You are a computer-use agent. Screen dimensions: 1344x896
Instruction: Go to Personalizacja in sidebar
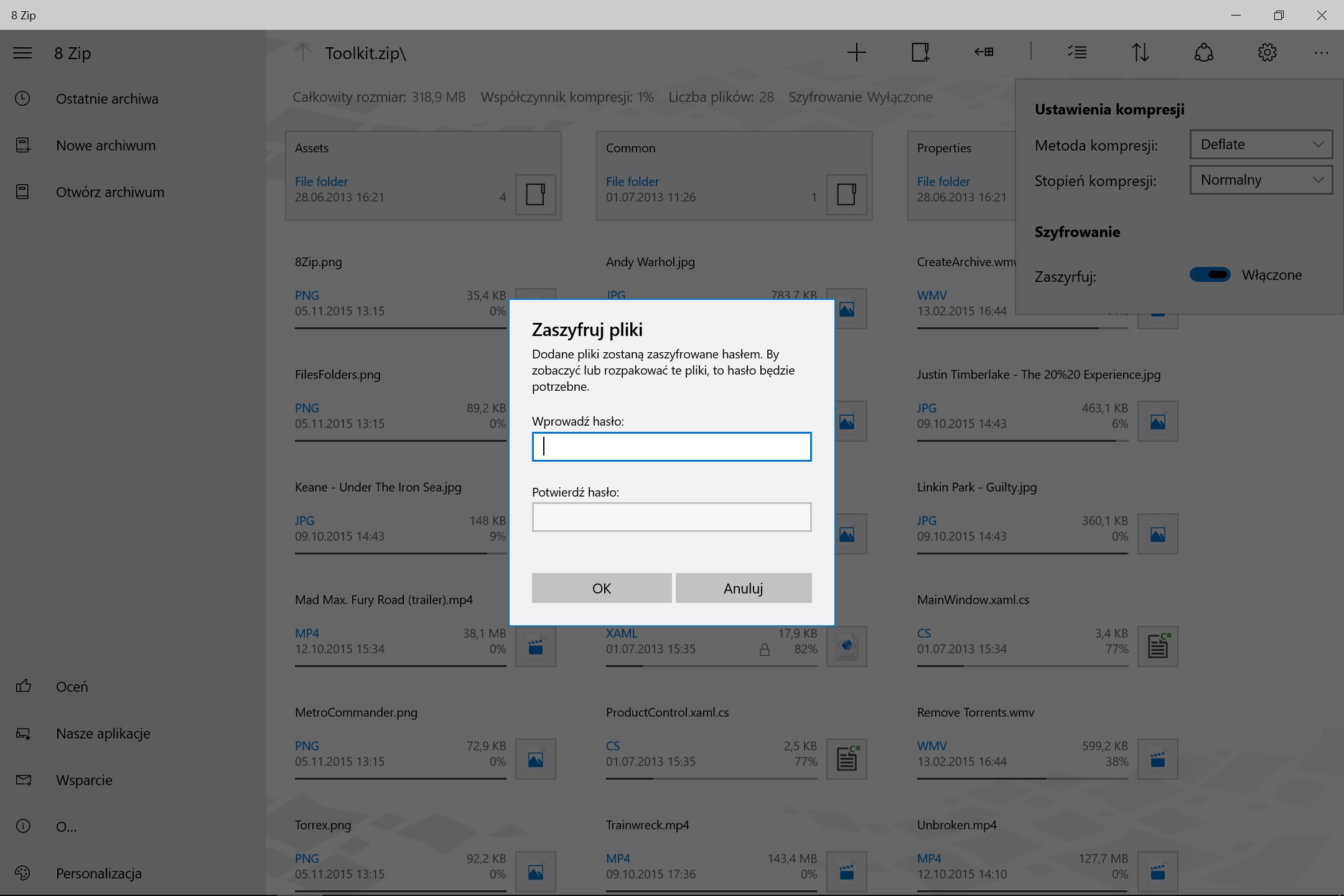[98, 874]
